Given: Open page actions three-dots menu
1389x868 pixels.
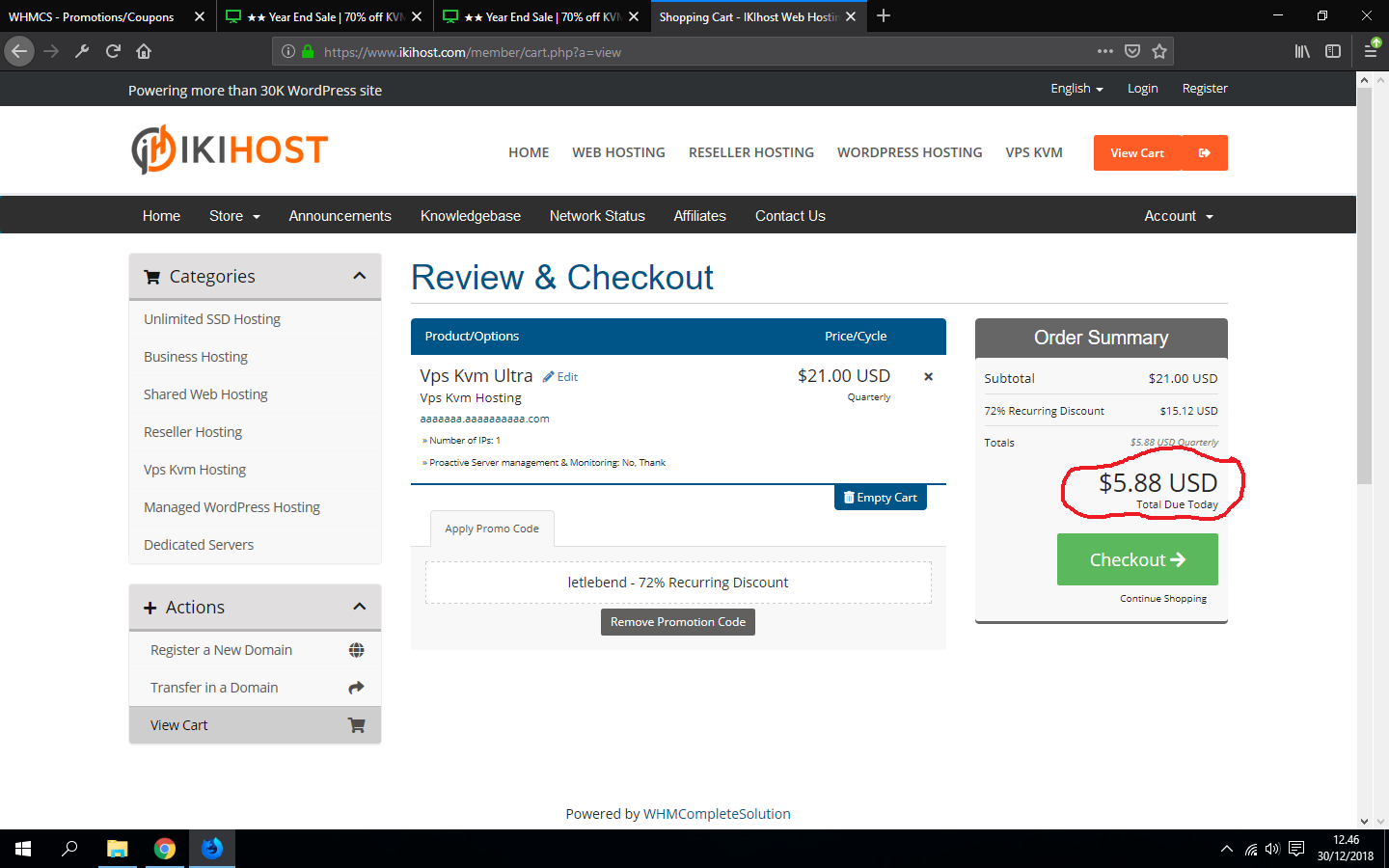Looking at the screenshot, I should (x=1105, y=51).
